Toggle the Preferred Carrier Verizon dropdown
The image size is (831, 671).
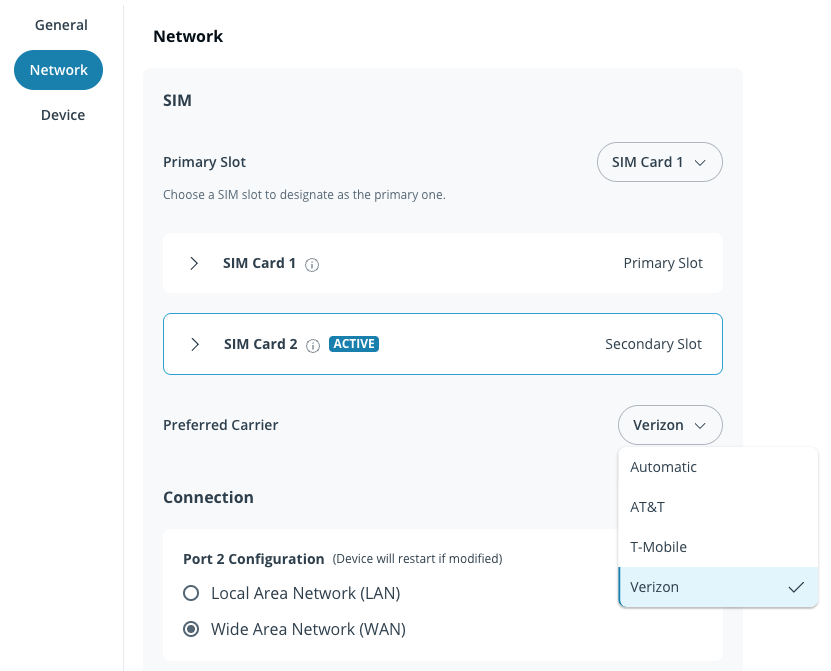pos(670,425)
